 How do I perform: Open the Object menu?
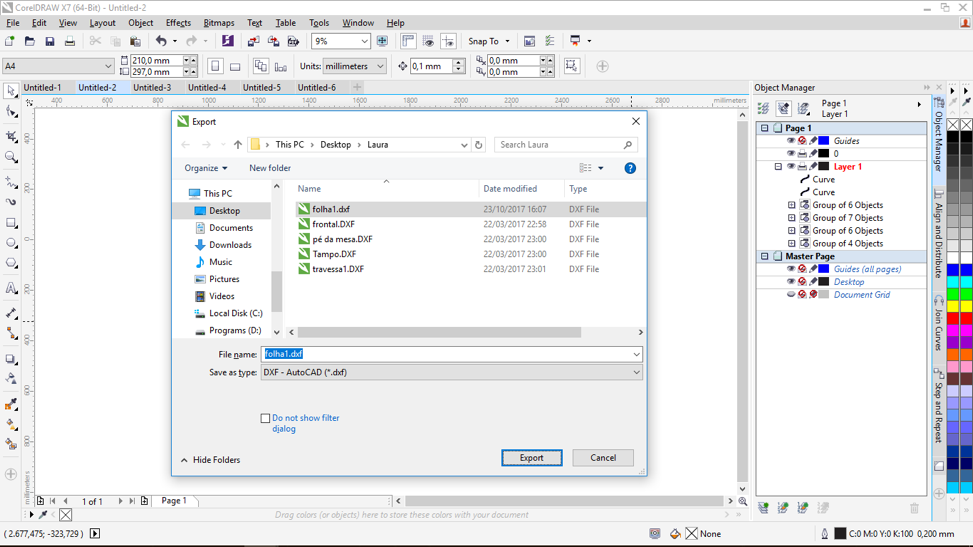pyautogui.click(x=141, y=23)
